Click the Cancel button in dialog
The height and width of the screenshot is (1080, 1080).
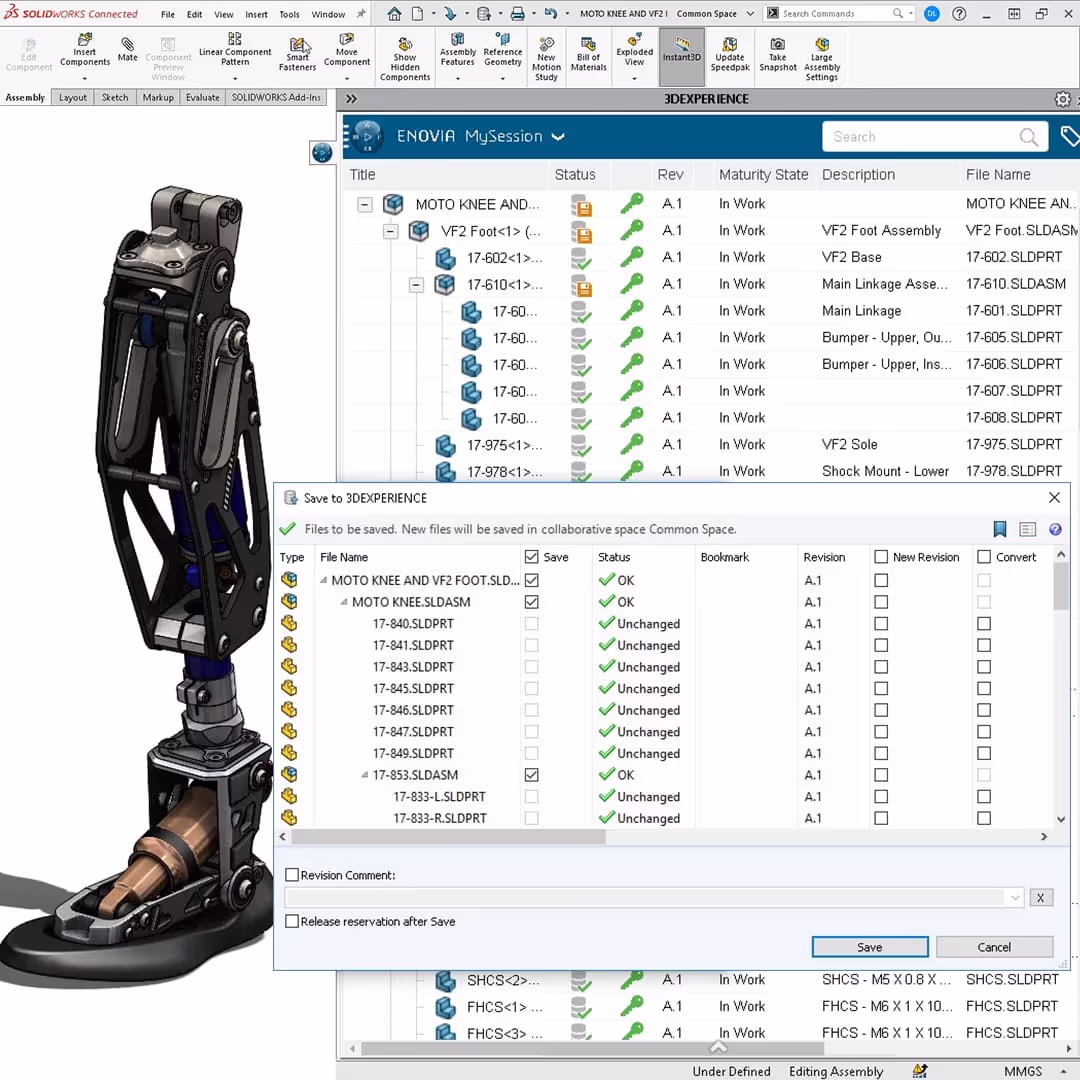(994, 947)
